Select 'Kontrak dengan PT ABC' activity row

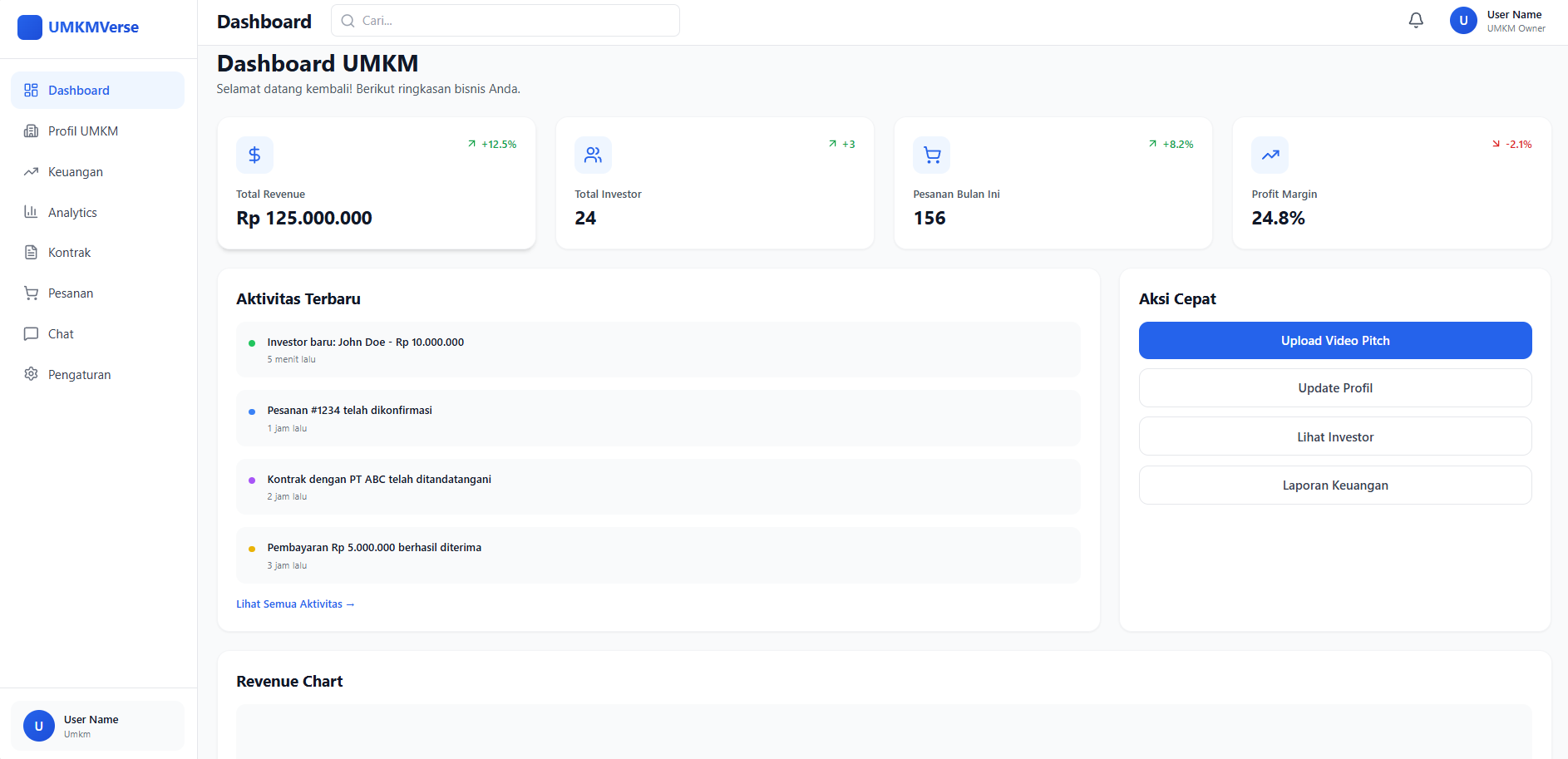click(658, 487)
